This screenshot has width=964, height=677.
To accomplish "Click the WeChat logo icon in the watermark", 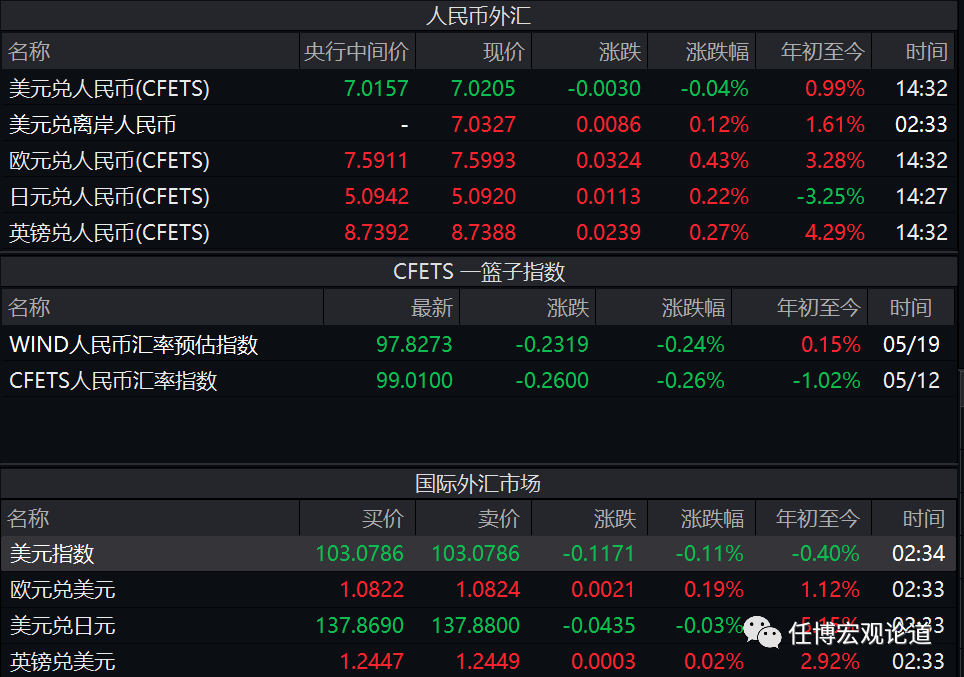I will (763, 632).
